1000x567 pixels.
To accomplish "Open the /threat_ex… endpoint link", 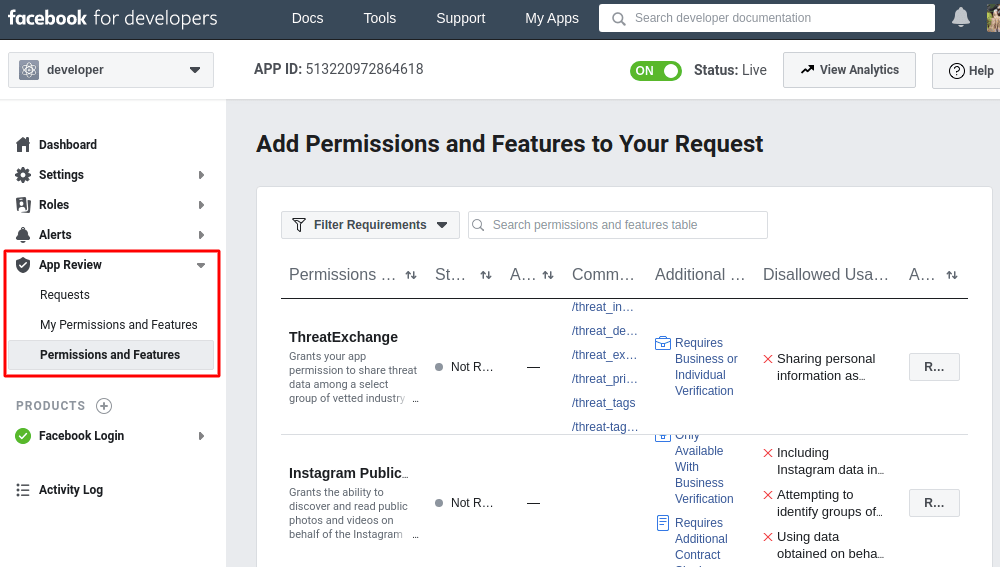I will [605, 355].
